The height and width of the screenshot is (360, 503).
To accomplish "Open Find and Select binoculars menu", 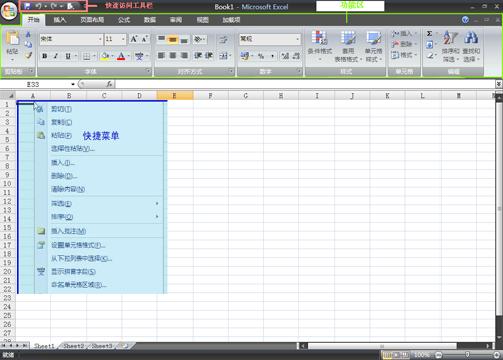I will point(471,46).
